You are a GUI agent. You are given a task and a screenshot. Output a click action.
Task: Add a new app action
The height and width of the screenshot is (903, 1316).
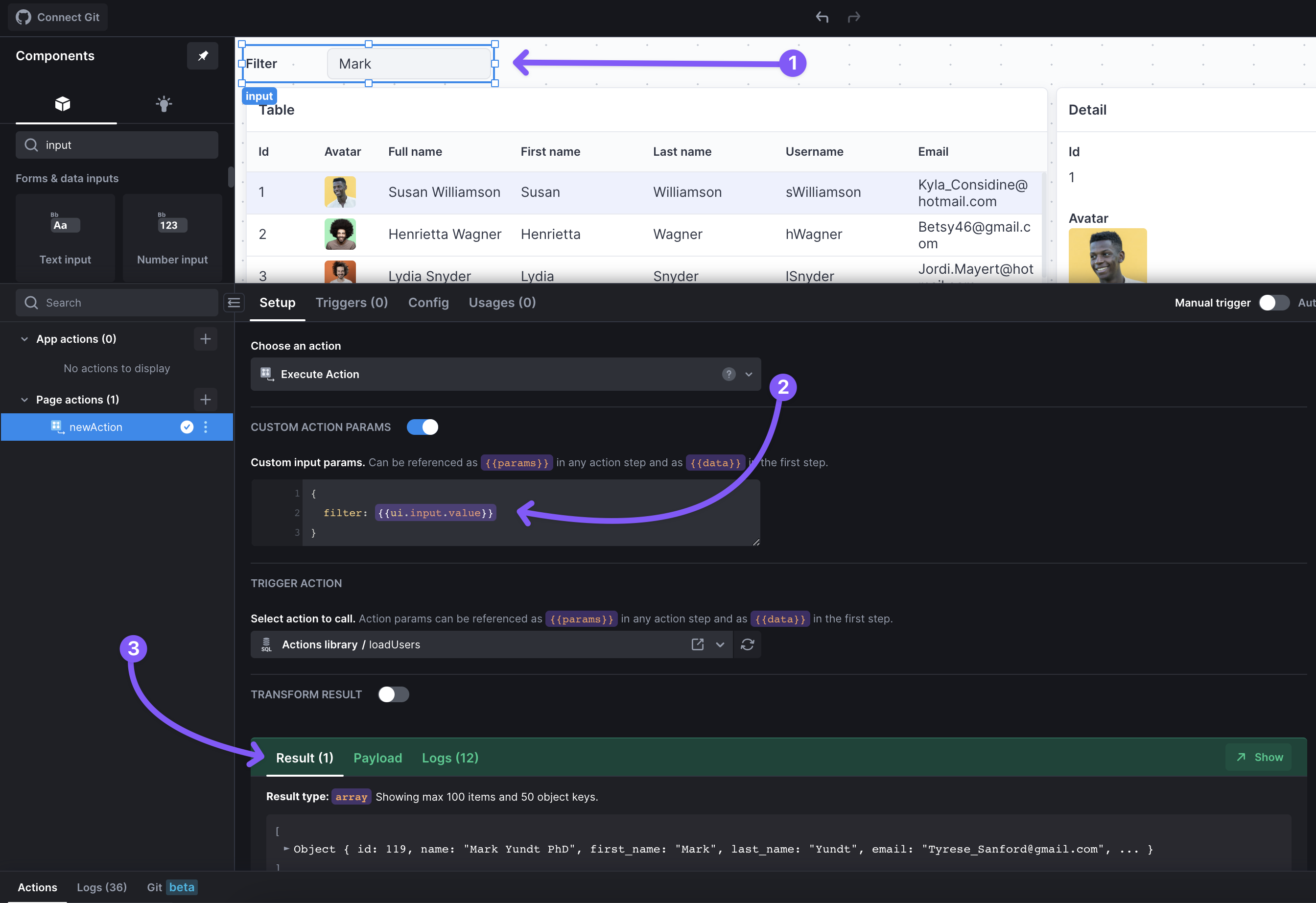point(205,339)
